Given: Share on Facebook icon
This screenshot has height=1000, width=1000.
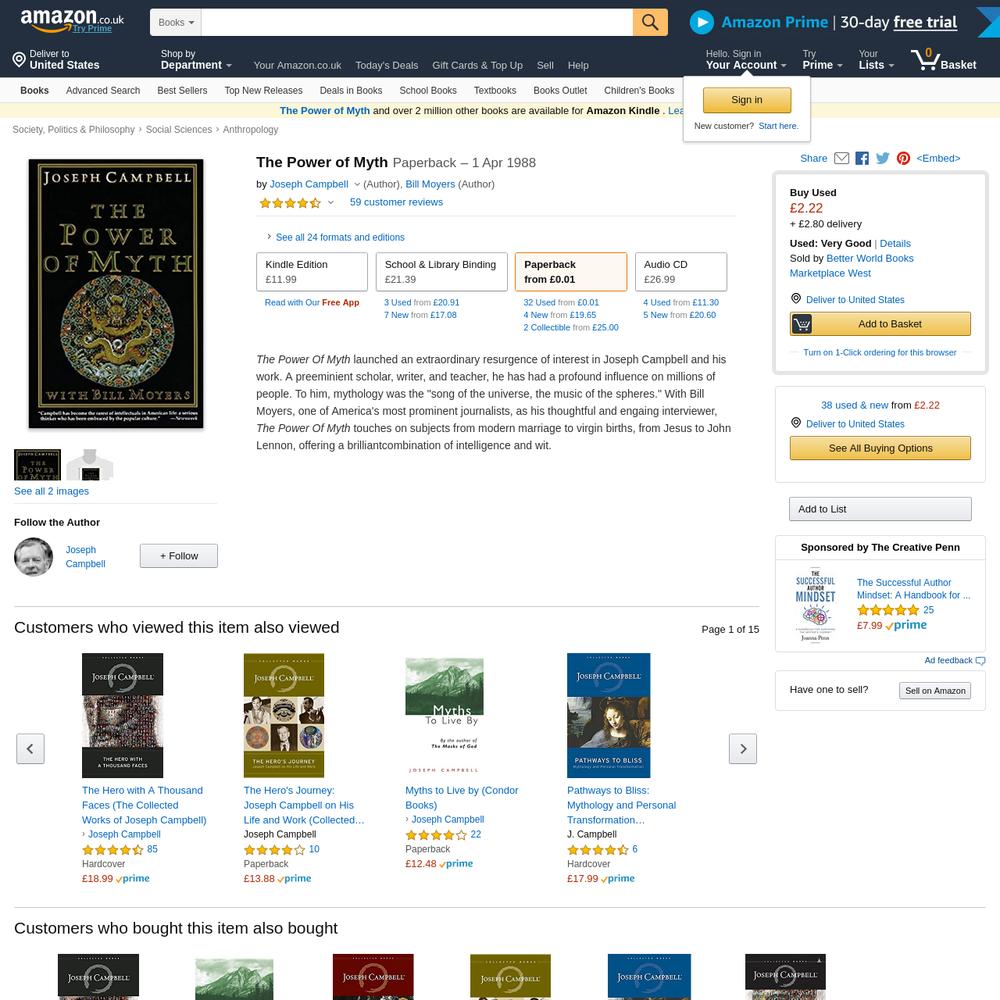Looking at the screenshot, I should click(862, 158).
